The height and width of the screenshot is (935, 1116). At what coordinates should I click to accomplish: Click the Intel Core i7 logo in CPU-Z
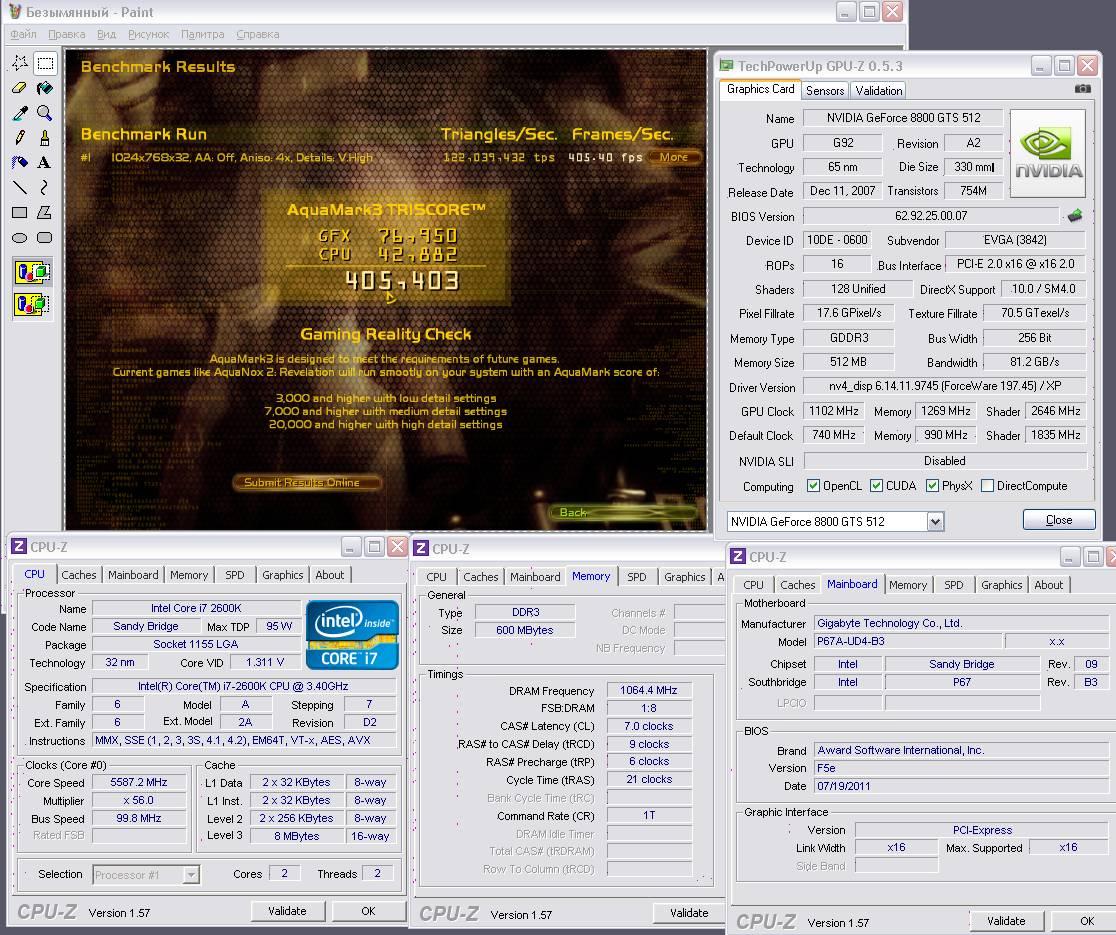[352, 635]
